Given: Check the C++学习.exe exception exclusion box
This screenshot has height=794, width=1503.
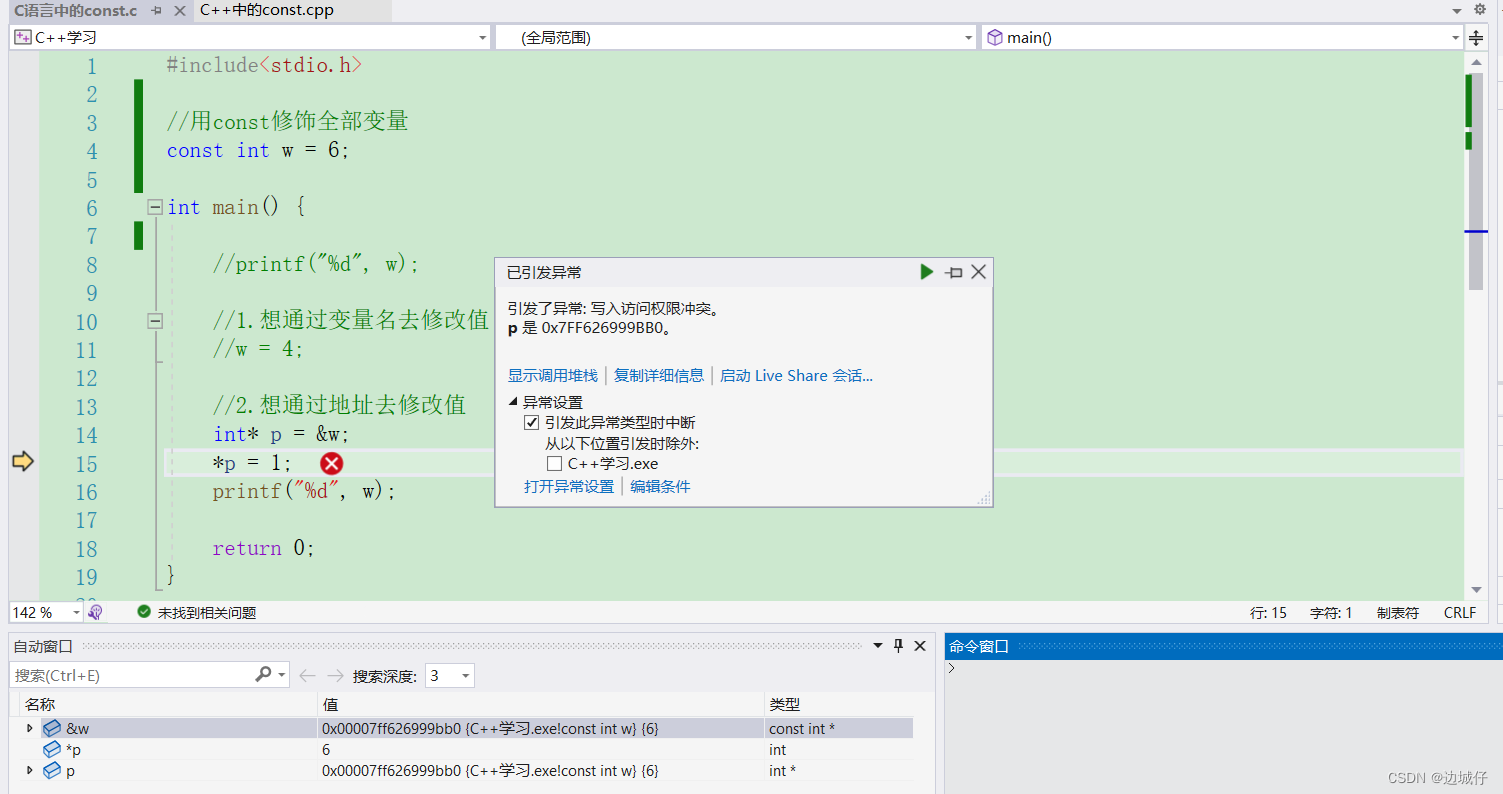Looking at the screenshot, I should (x=554, y=463).
